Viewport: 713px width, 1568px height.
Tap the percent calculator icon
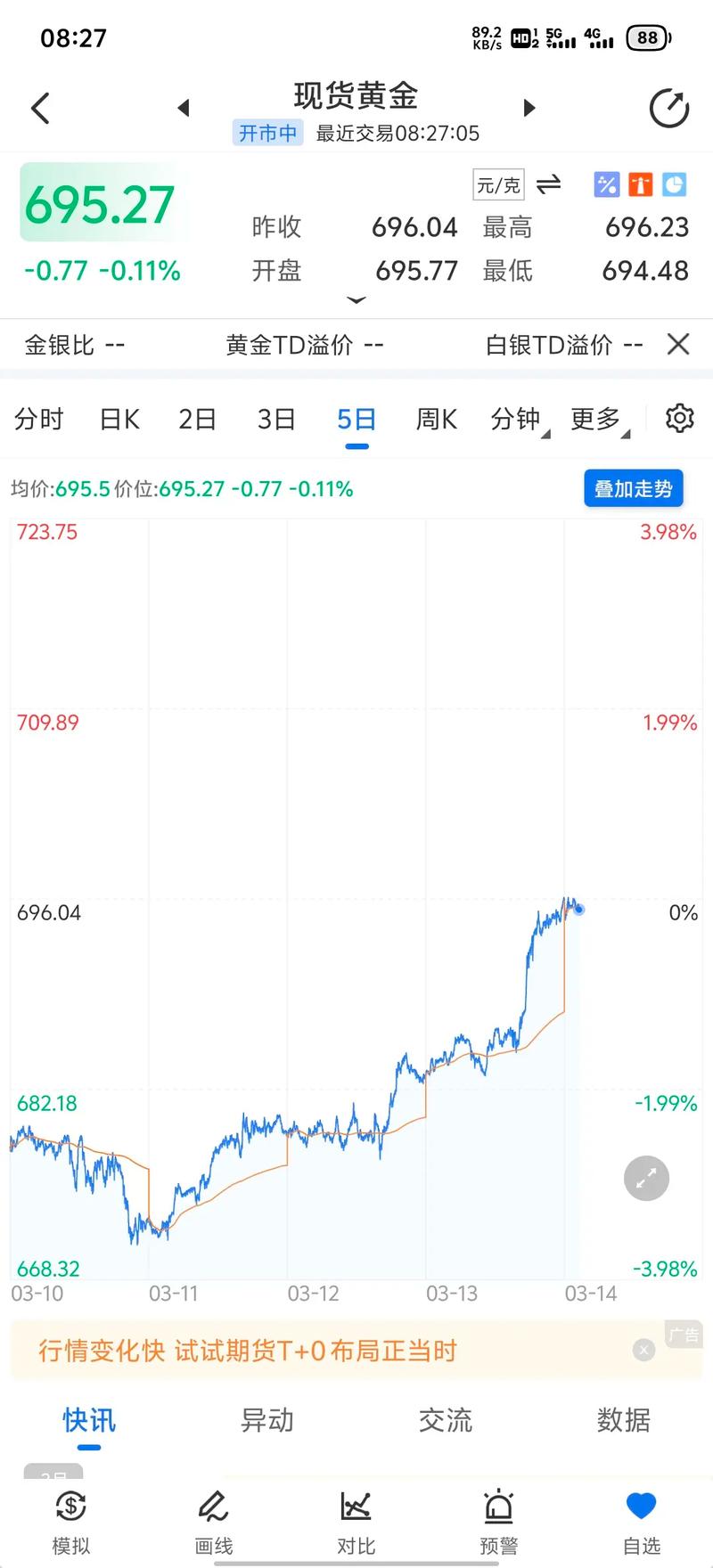606,184
